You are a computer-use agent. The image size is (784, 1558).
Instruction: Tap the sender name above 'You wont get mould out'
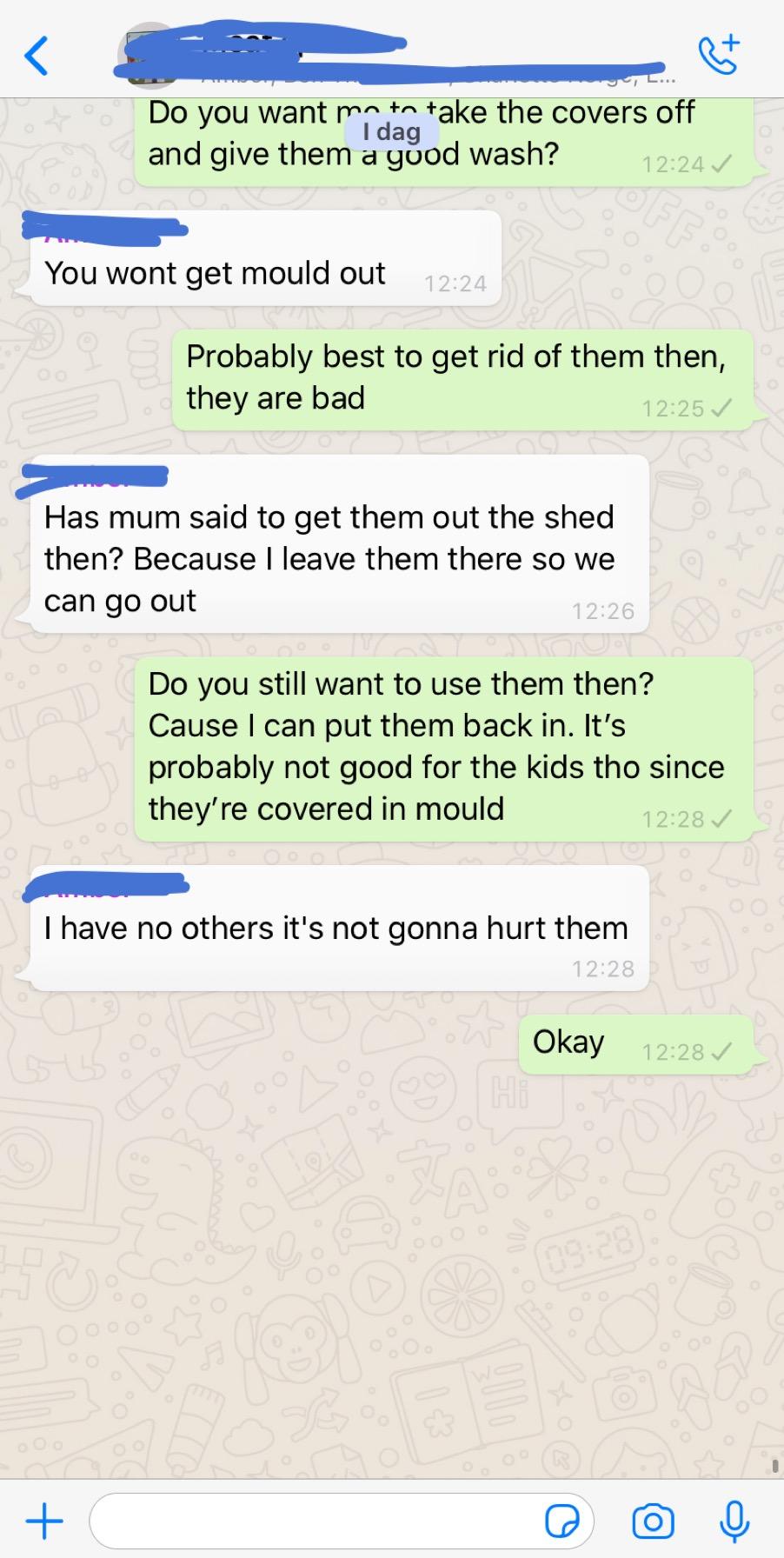pos(104,226)
